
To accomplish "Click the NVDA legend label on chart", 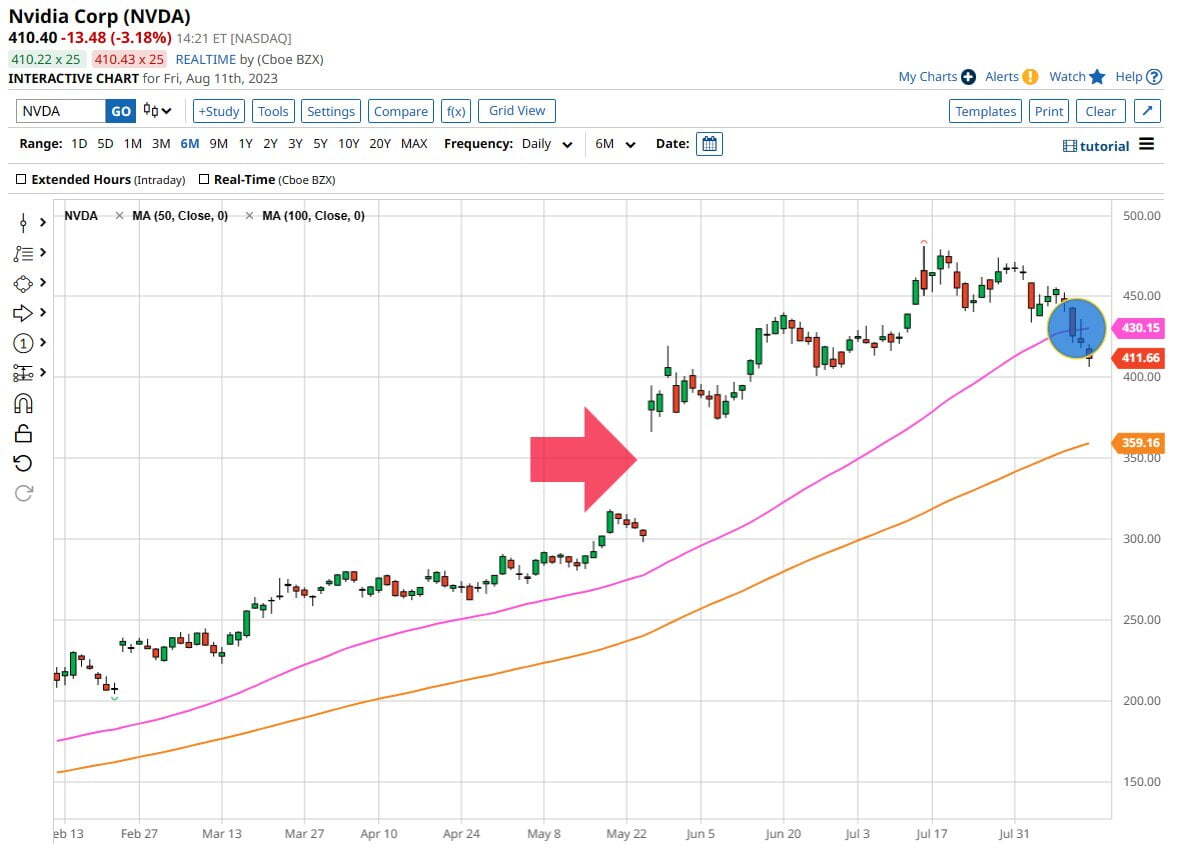I will tap(81, 216).
